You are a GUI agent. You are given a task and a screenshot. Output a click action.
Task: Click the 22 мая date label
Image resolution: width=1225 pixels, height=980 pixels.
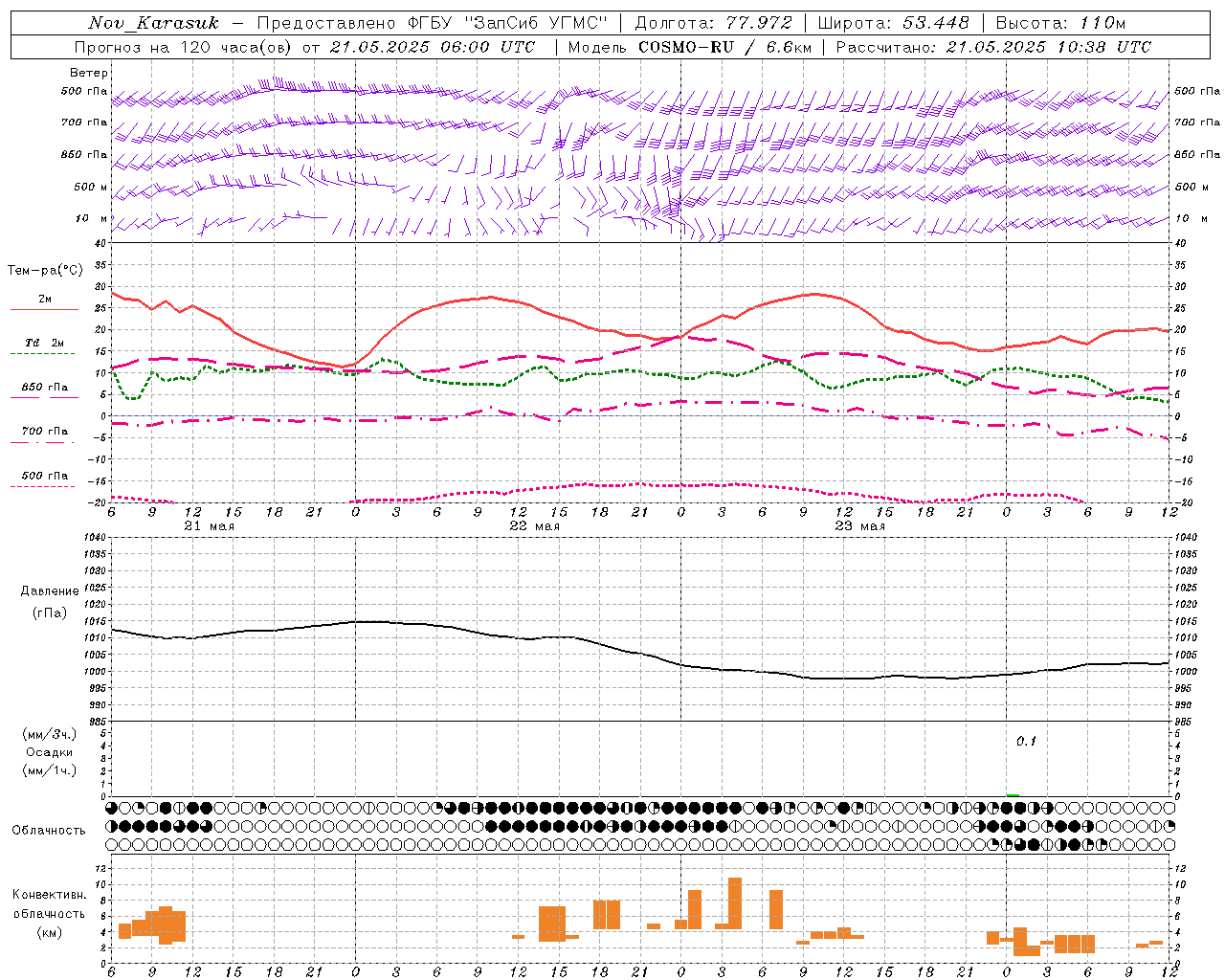[534, 526]
